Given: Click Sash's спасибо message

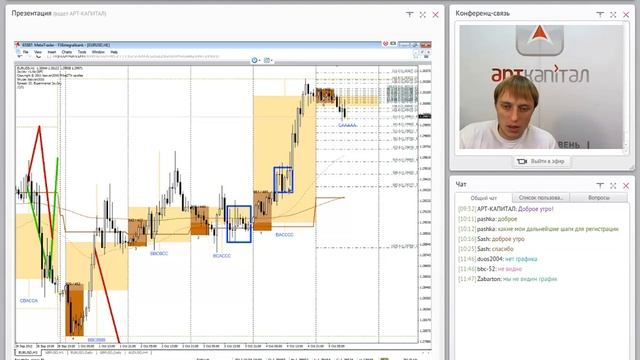Looking at the screenshot, I should click(x=485, y=249).
